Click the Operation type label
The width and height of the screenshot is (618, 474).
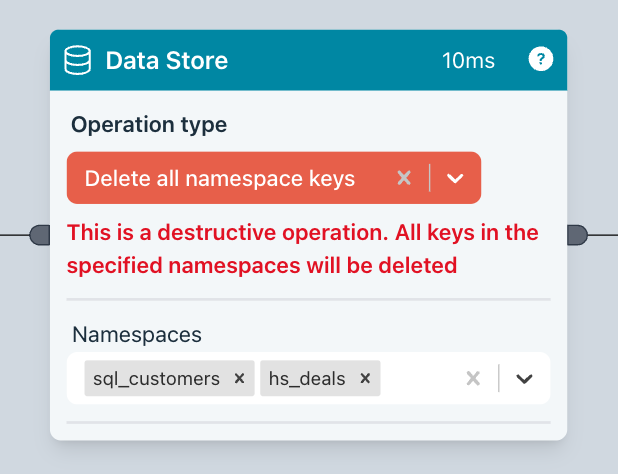(149, 125)
